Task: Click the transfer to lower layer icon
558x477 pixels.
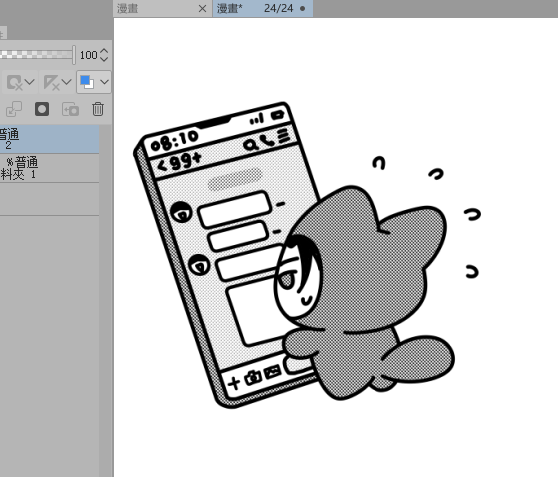Action: [14, 109]
